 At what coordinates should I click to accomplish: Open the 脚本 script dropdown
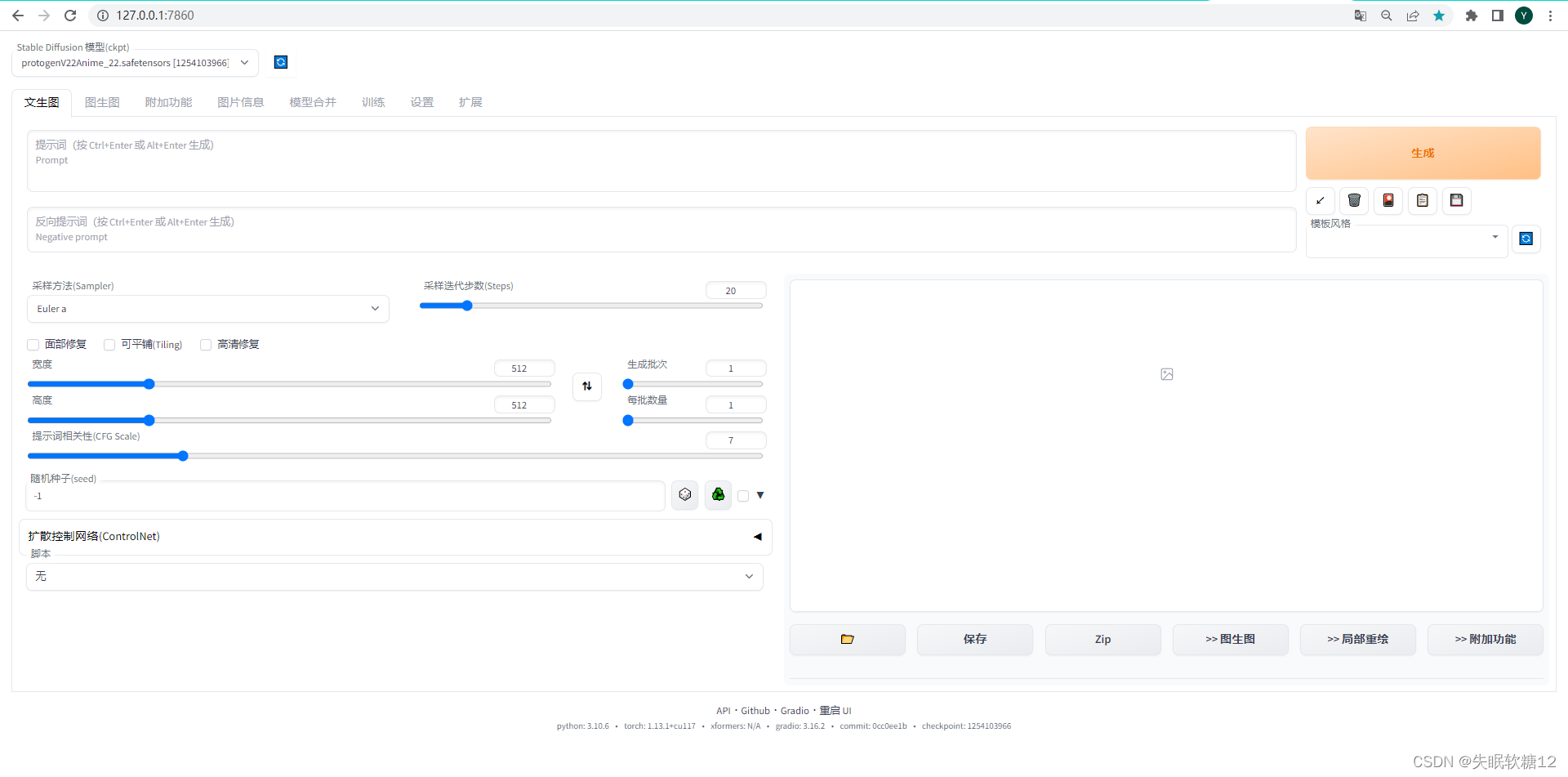[395, 577]
